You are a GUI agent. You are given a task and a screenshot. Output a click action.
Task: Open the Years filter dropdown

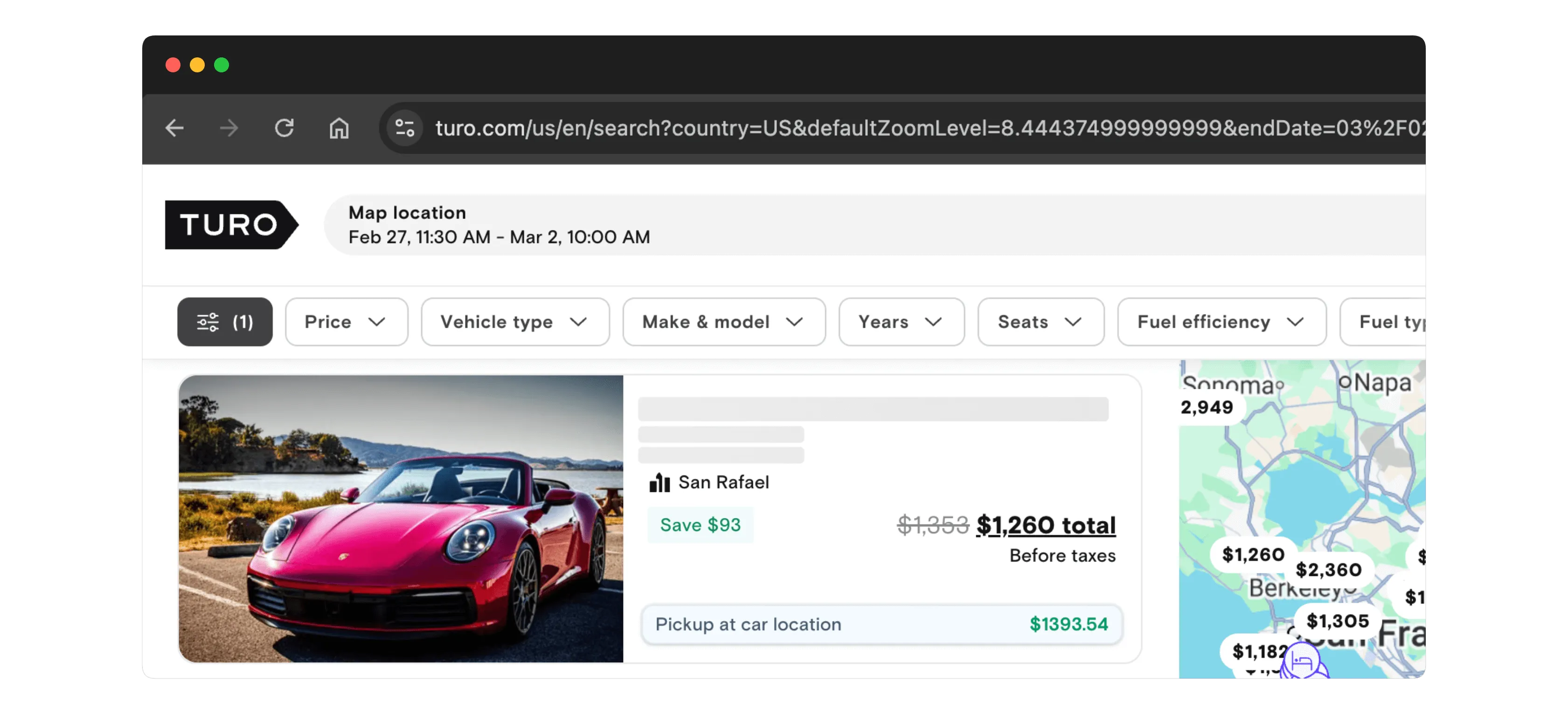tap(901, 322)
